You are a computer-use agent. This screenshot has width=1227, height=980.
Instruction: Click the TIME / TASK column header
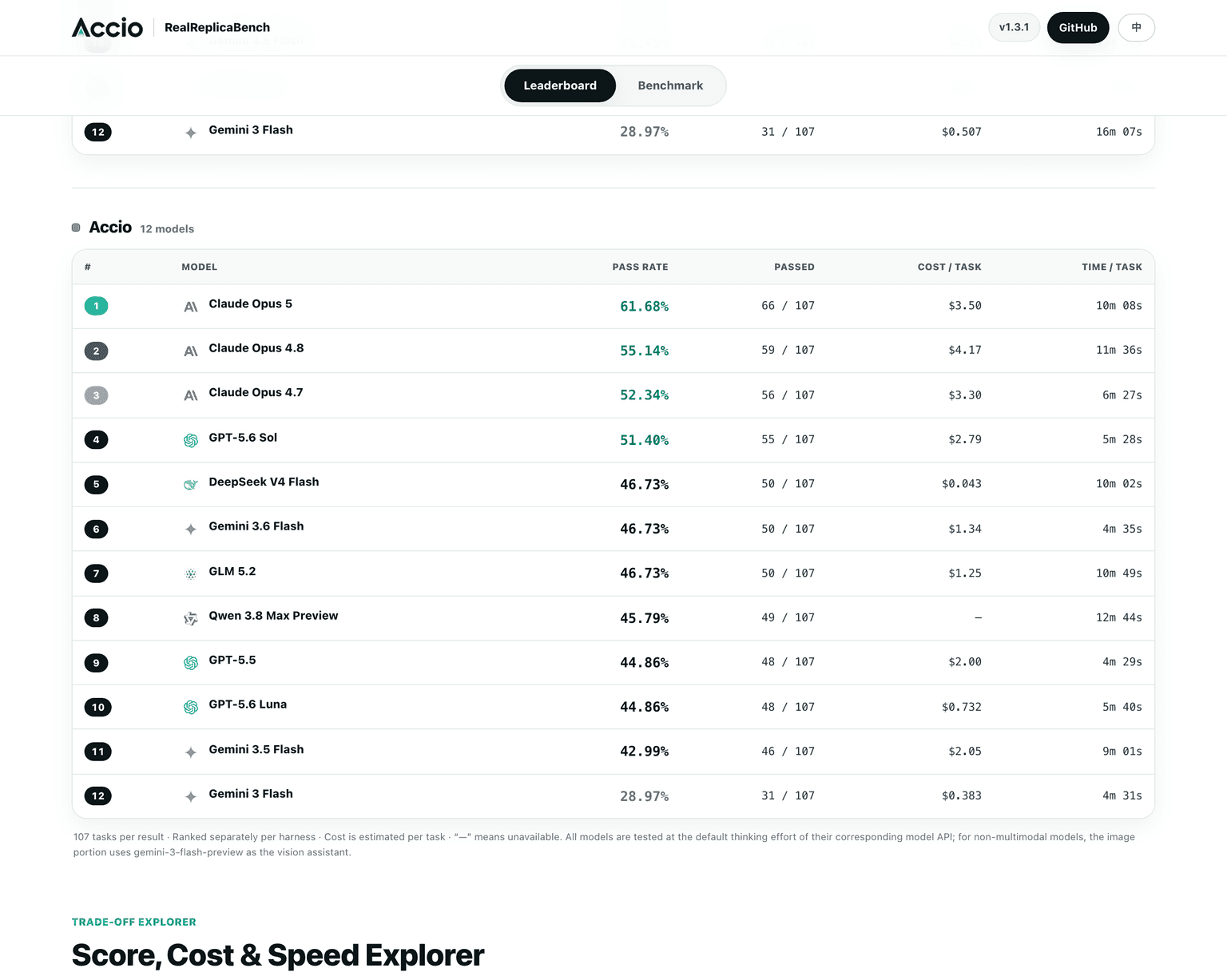pyautogui.click(x=1112, y=267)
